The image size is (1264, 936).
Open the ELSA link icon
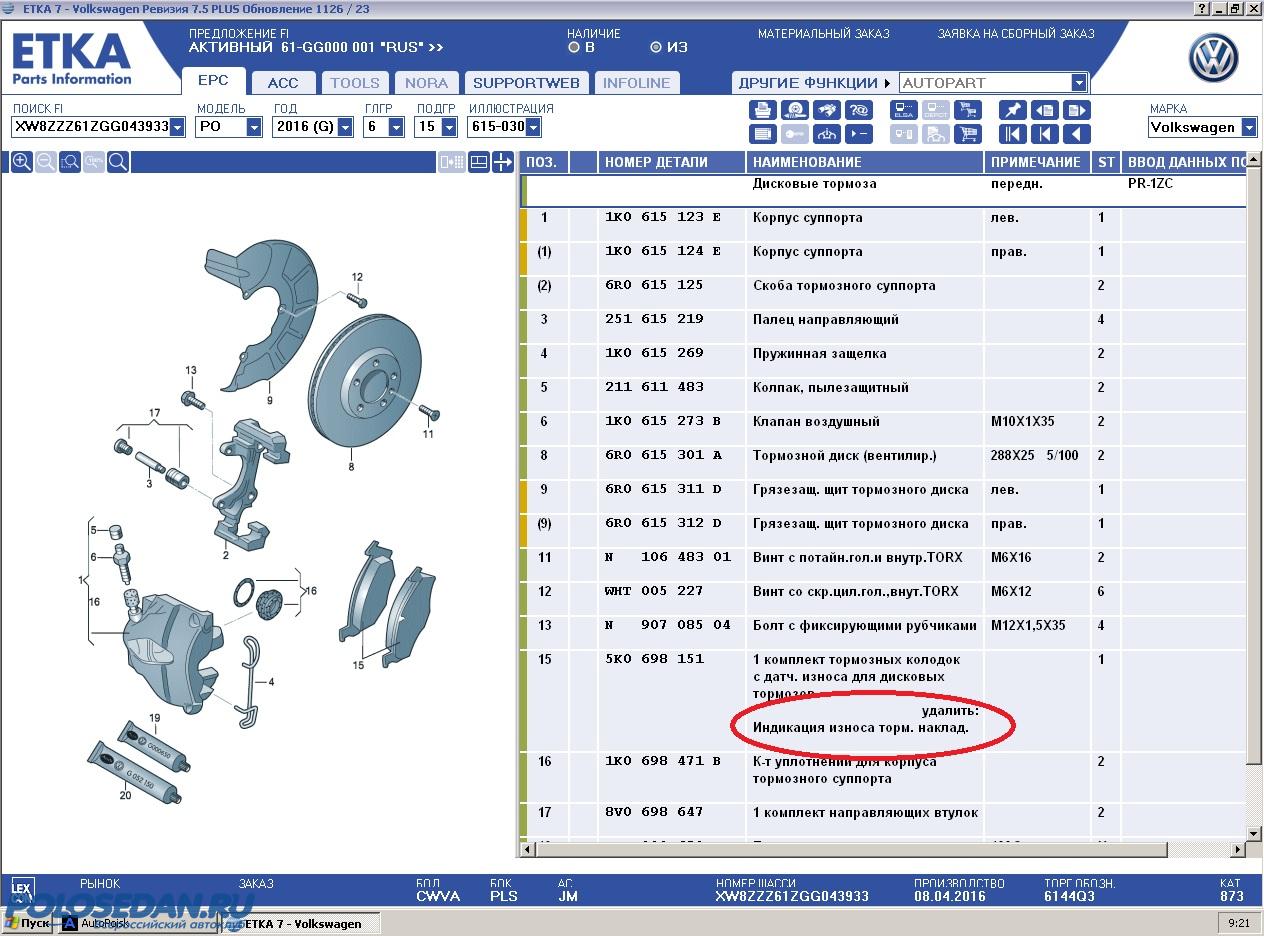coord(903,110)
